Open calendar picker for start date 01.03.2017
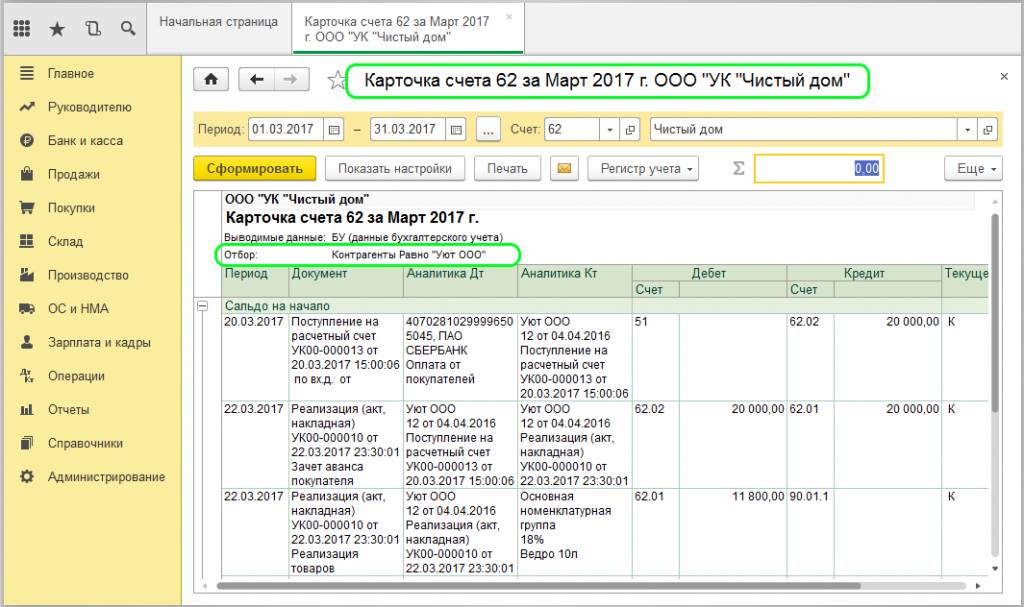This screenshot has height=607, width=1024. click(x=334, y=130)
